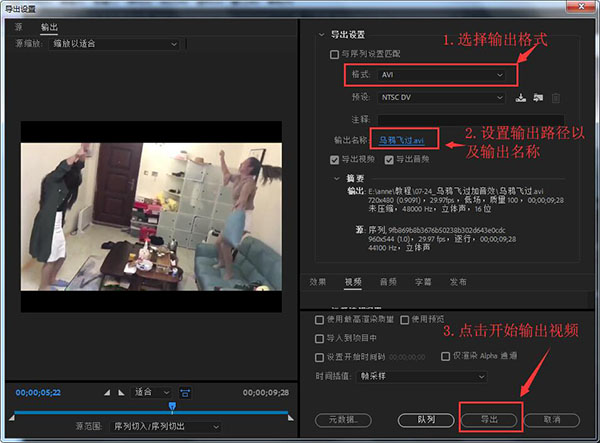This screenshot has width=600, height=443.
Task: Click the 取消 cancel button
Action: (x=552, y=420)
